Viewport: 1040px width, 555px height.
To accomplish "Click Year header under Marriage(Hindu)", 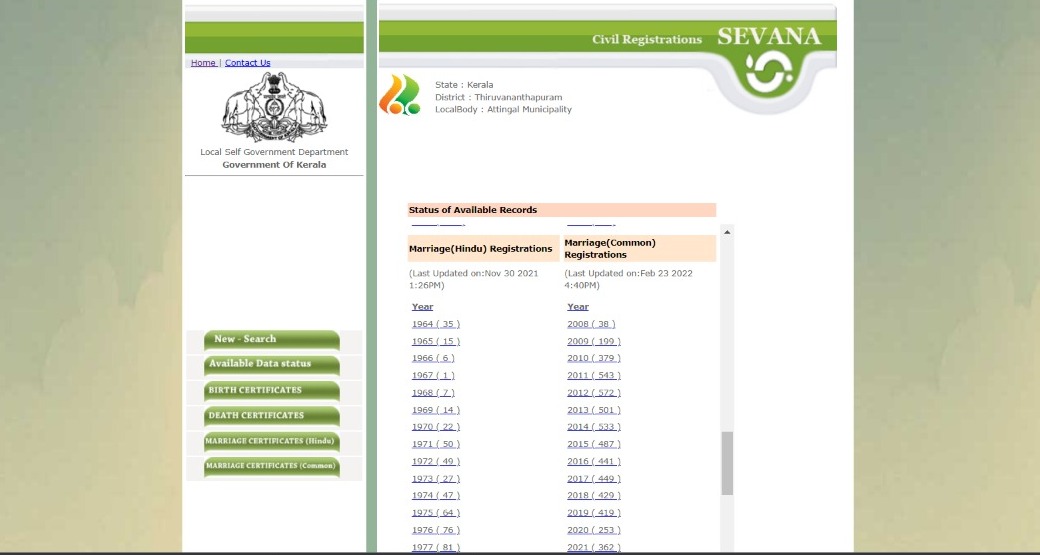I will [422, 306].
